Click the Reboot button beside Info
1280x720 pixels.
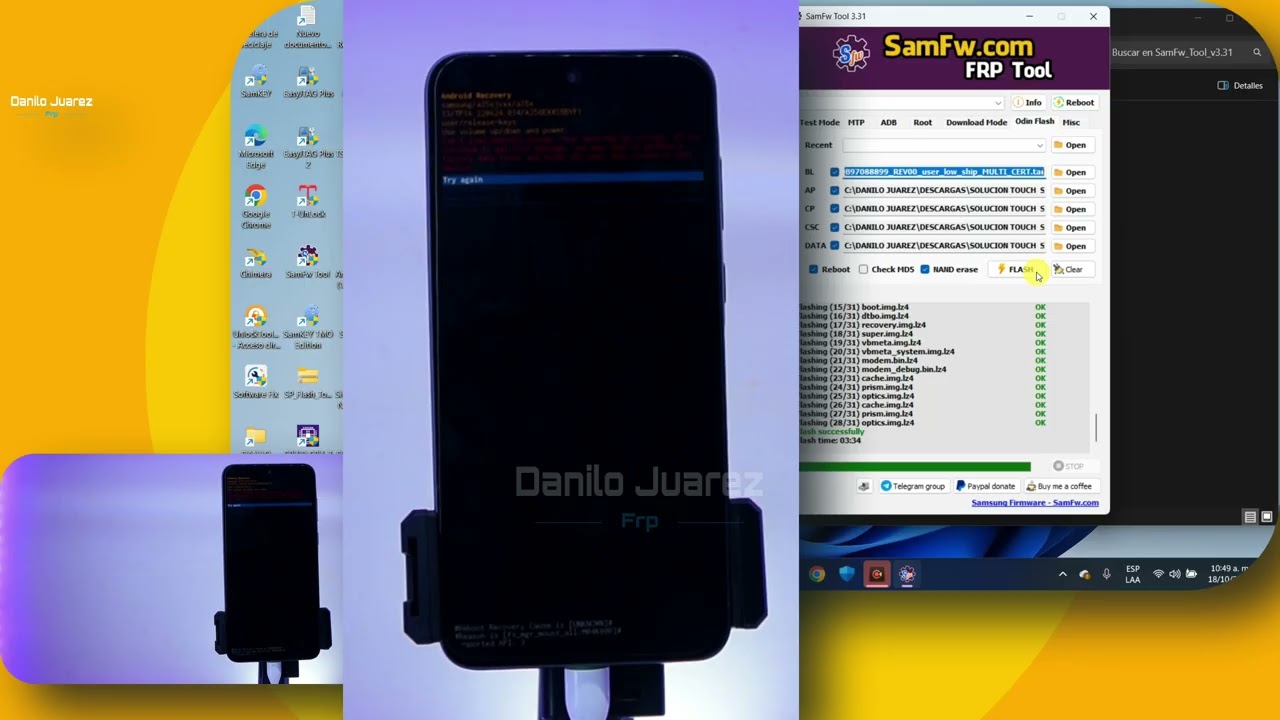coord(1074,102)
